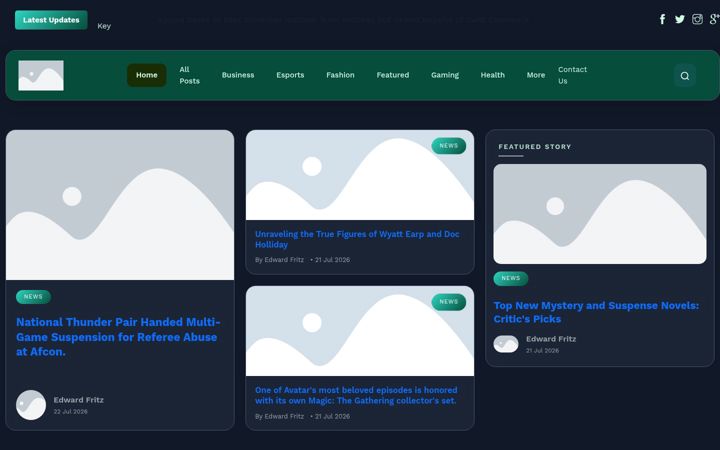The width and height of the screenshot is (720, 450).
Task: Open the National Thunder Pair suspension article
Action: [x=118, y=337]
